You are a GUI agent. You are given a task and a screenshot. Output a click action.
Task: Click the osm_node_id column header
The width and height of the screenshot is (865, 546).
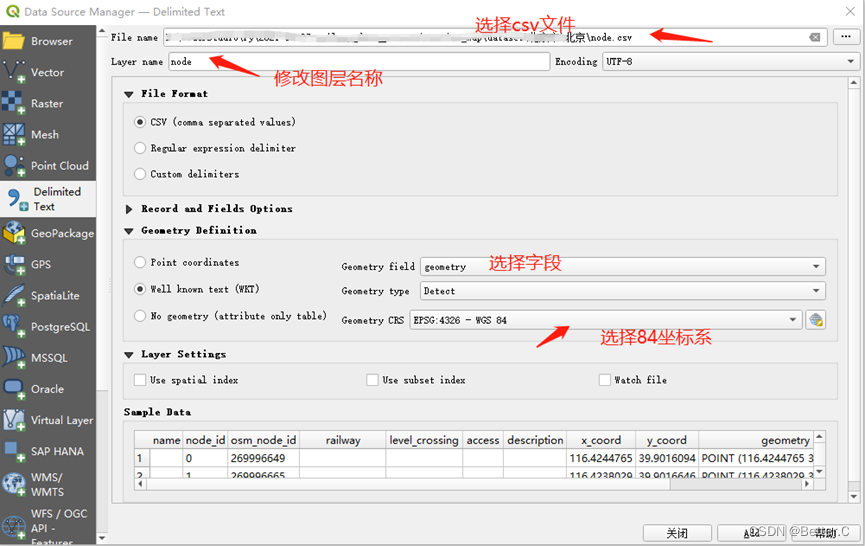pyautogui.click(x=263, y=440)
